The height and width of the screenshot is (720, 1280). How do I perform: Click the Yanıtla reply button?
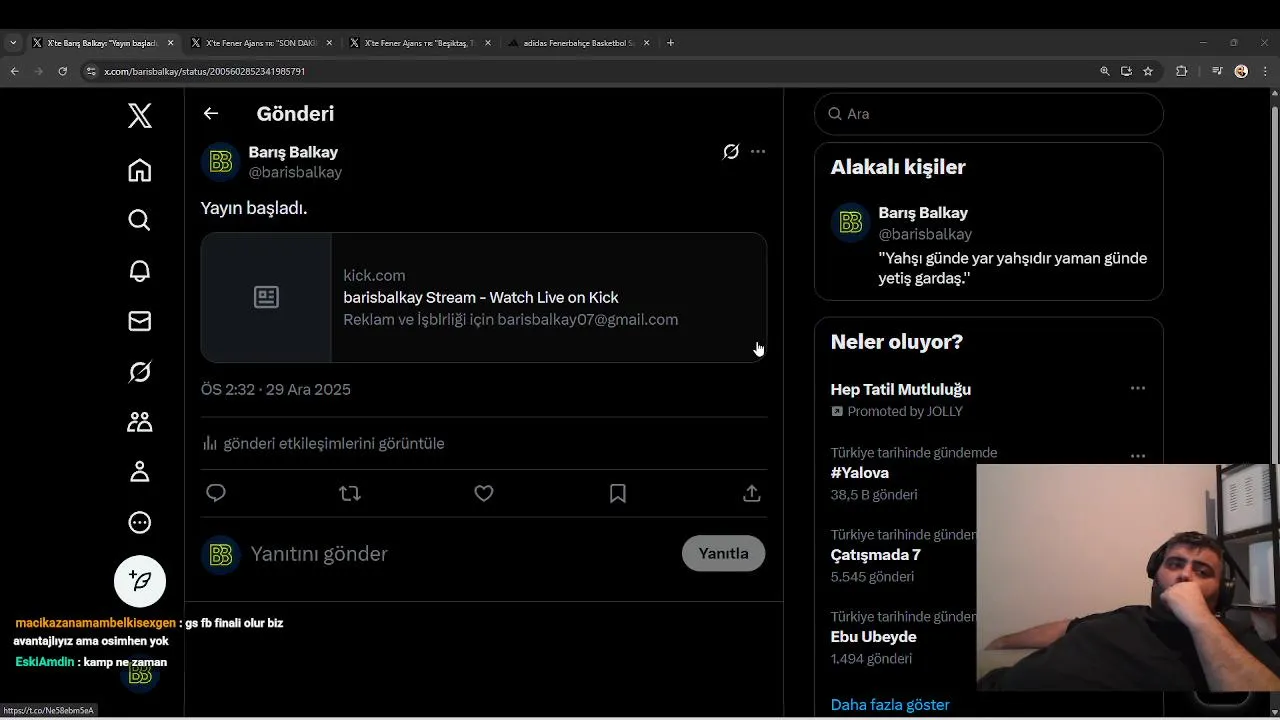[723, 553]
